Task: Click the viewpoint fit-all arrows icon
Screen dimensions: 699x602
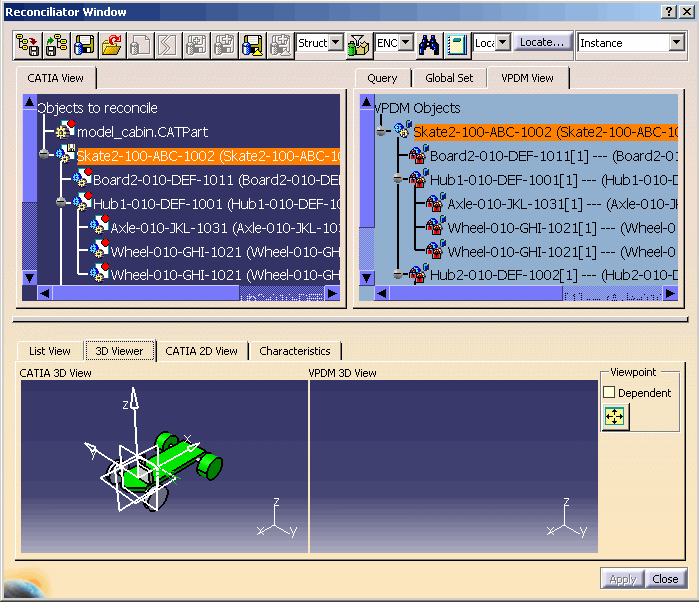Action: (x=615, y=417)
